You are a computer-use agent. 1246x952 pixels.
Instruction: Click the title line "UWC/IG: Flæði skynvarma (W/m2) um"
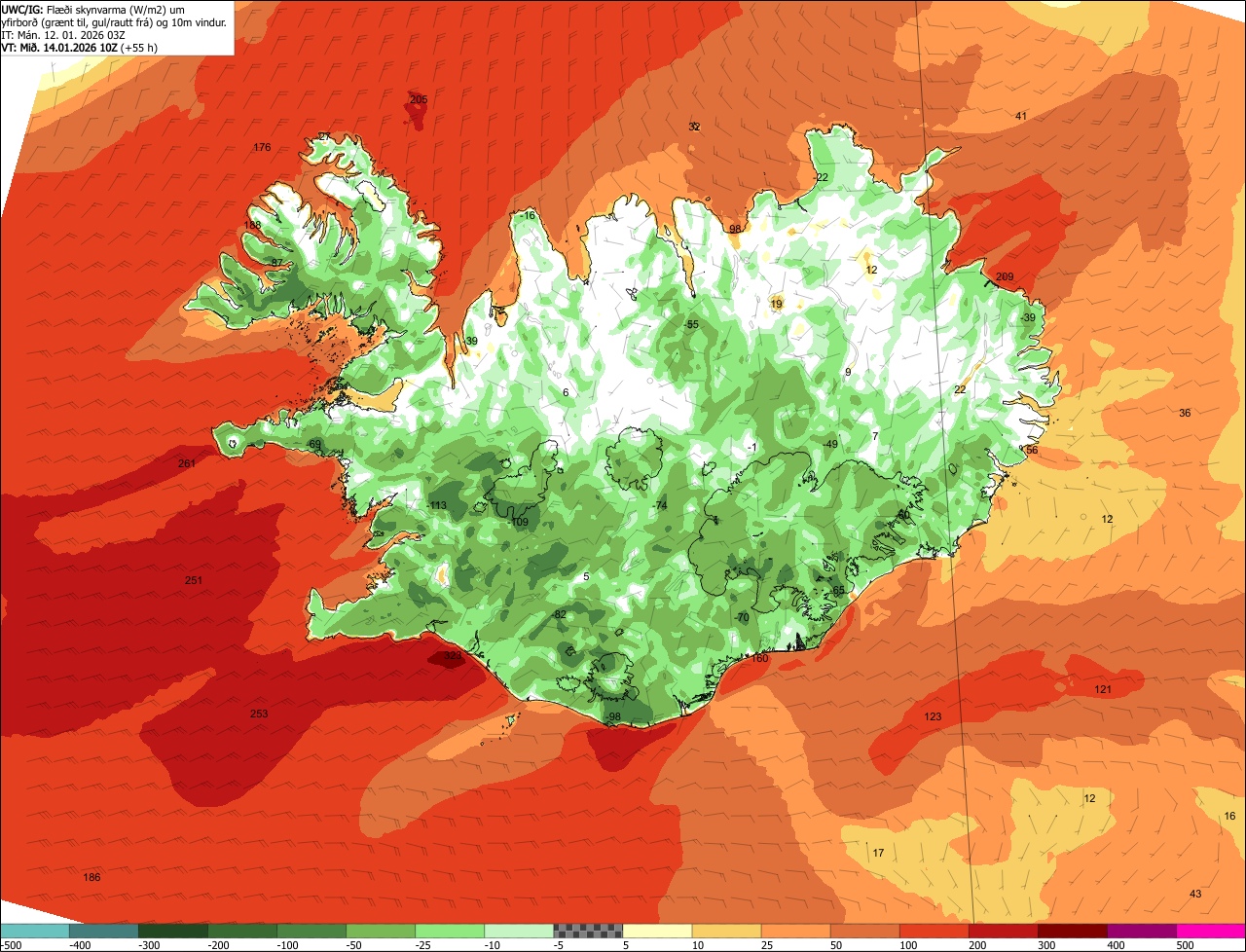pos(93,8)
